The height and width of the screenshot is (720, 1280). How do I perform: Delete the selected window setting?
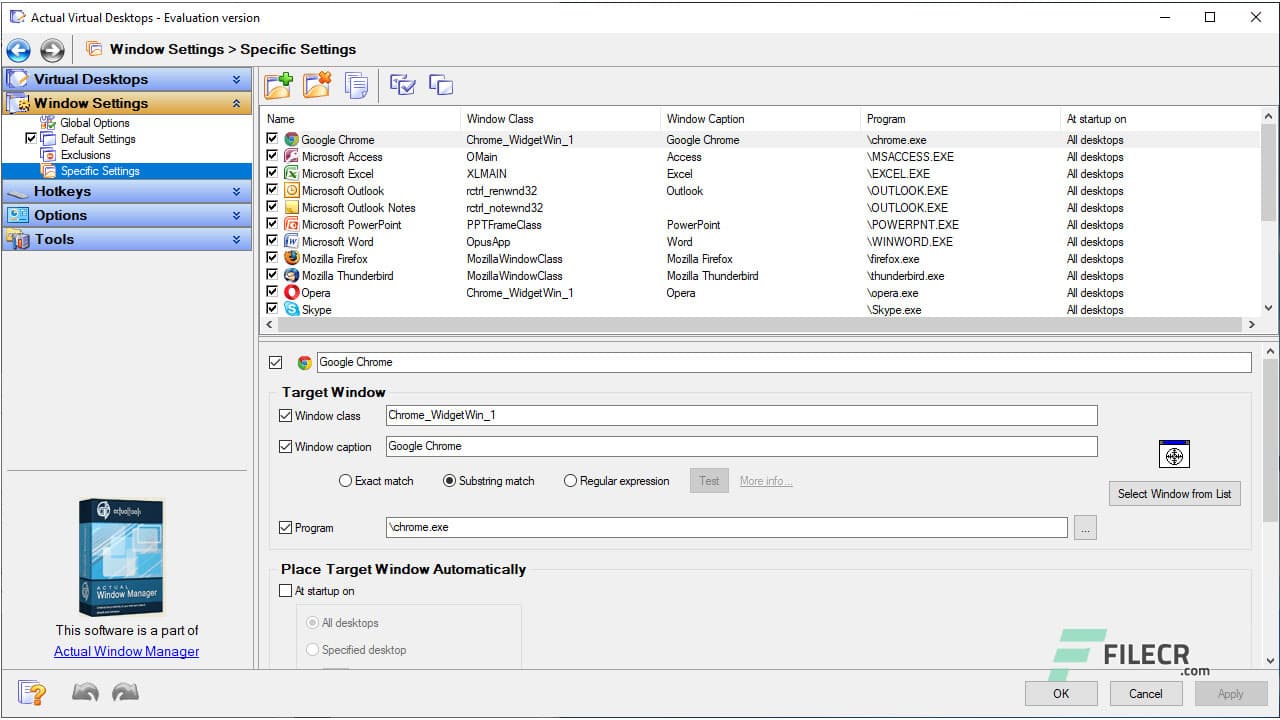pos(317,85)
